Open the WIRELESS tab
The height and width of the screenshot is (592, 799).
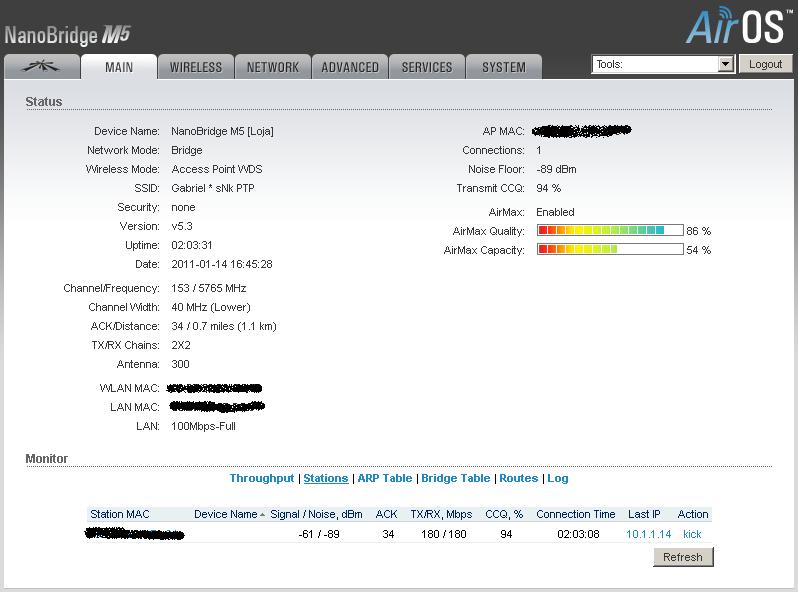tap(196, 67)
